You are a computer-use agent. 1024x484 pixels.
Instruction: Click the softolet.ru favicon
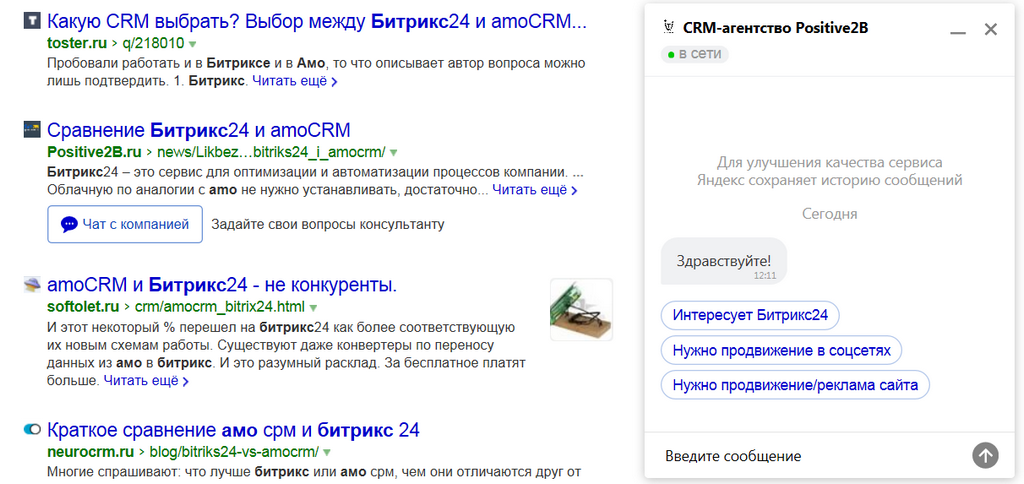[x=32, y=284]
